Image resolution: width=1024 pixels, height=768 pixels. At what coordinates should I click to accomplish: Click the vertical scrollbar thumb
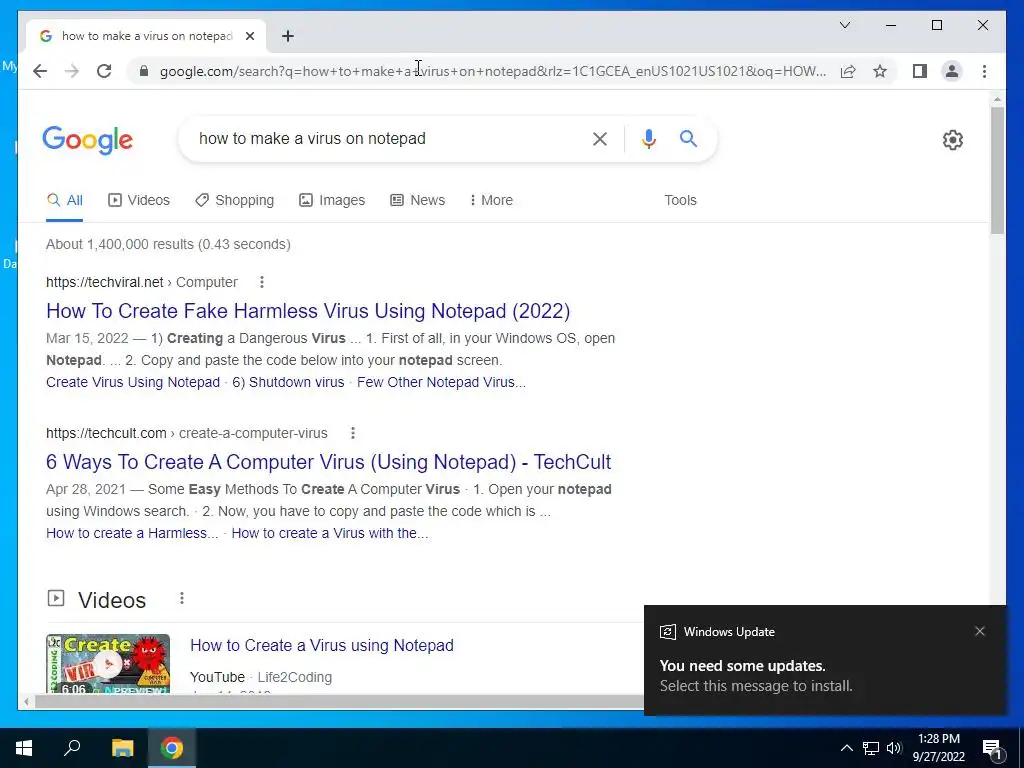click(997, 170)
